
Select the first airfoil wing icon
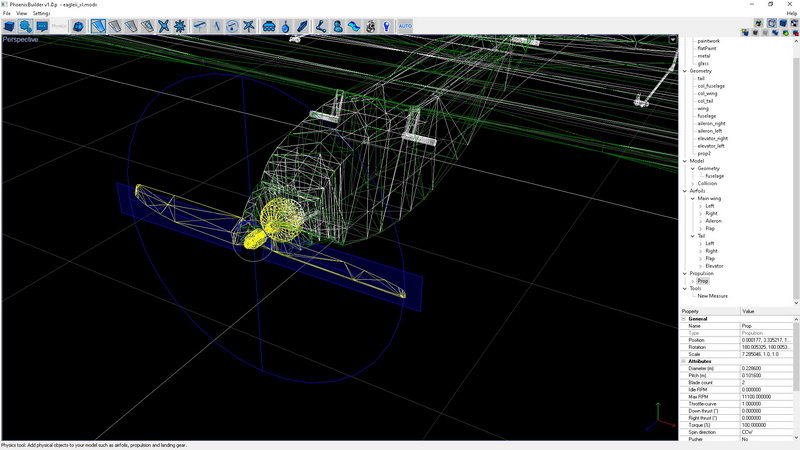point(99,25)
